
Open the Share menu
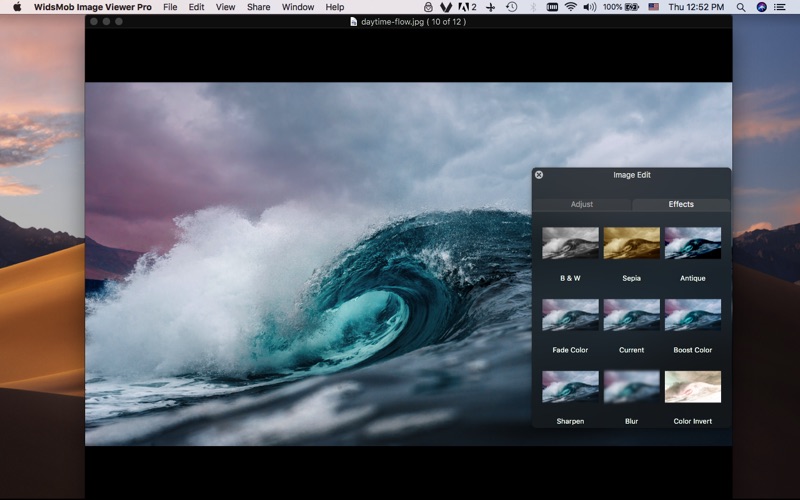point(259,7)
